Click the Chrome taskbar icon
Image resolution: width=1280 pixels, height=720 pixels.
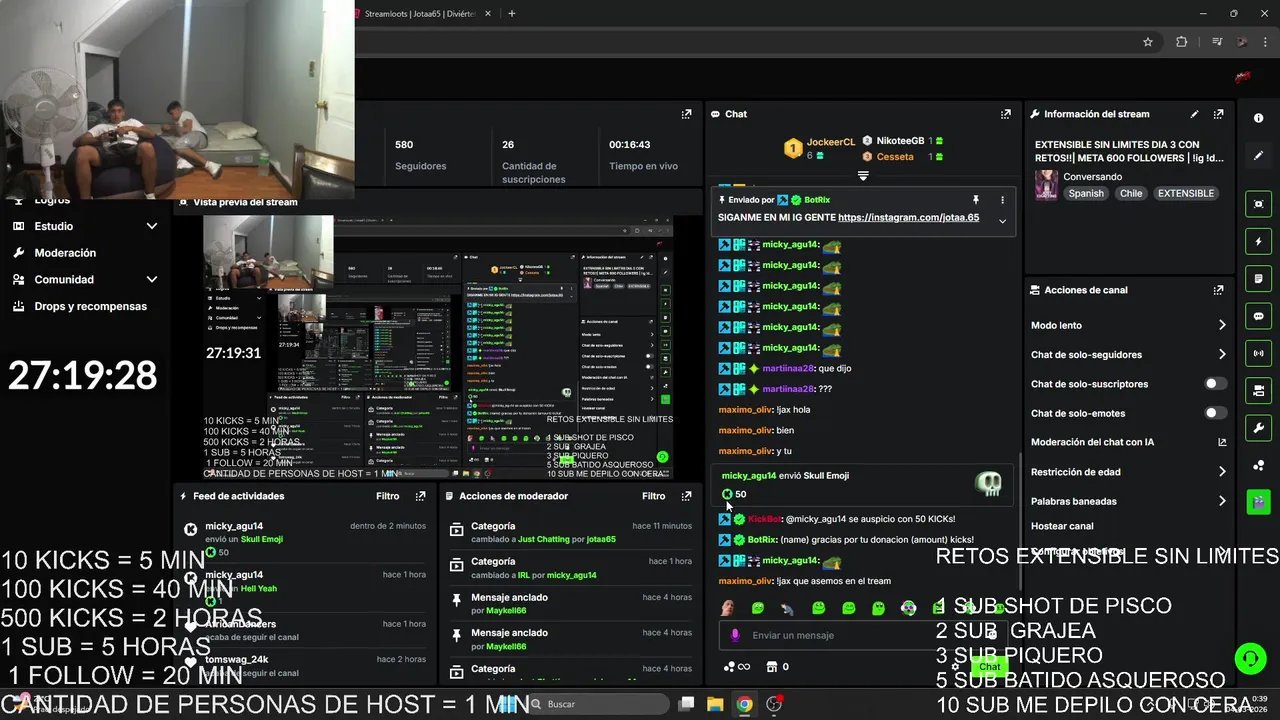744,704
